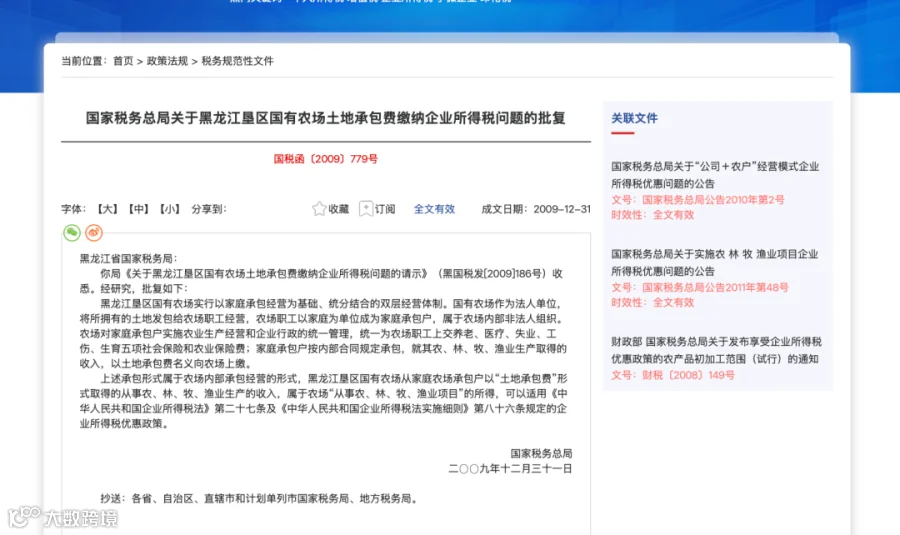Open related notice on 实施农 林 牧 渔业项目
This screenshot has height=535, width=900.
[x=715, y=262]
